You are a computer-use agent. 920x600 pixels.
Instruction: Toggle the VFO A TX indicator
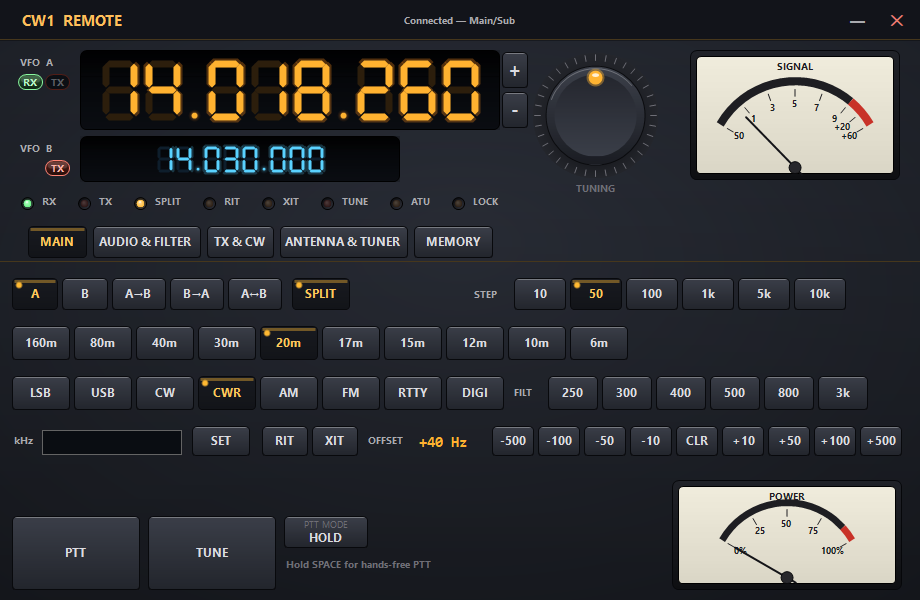(x=58, y=82)
